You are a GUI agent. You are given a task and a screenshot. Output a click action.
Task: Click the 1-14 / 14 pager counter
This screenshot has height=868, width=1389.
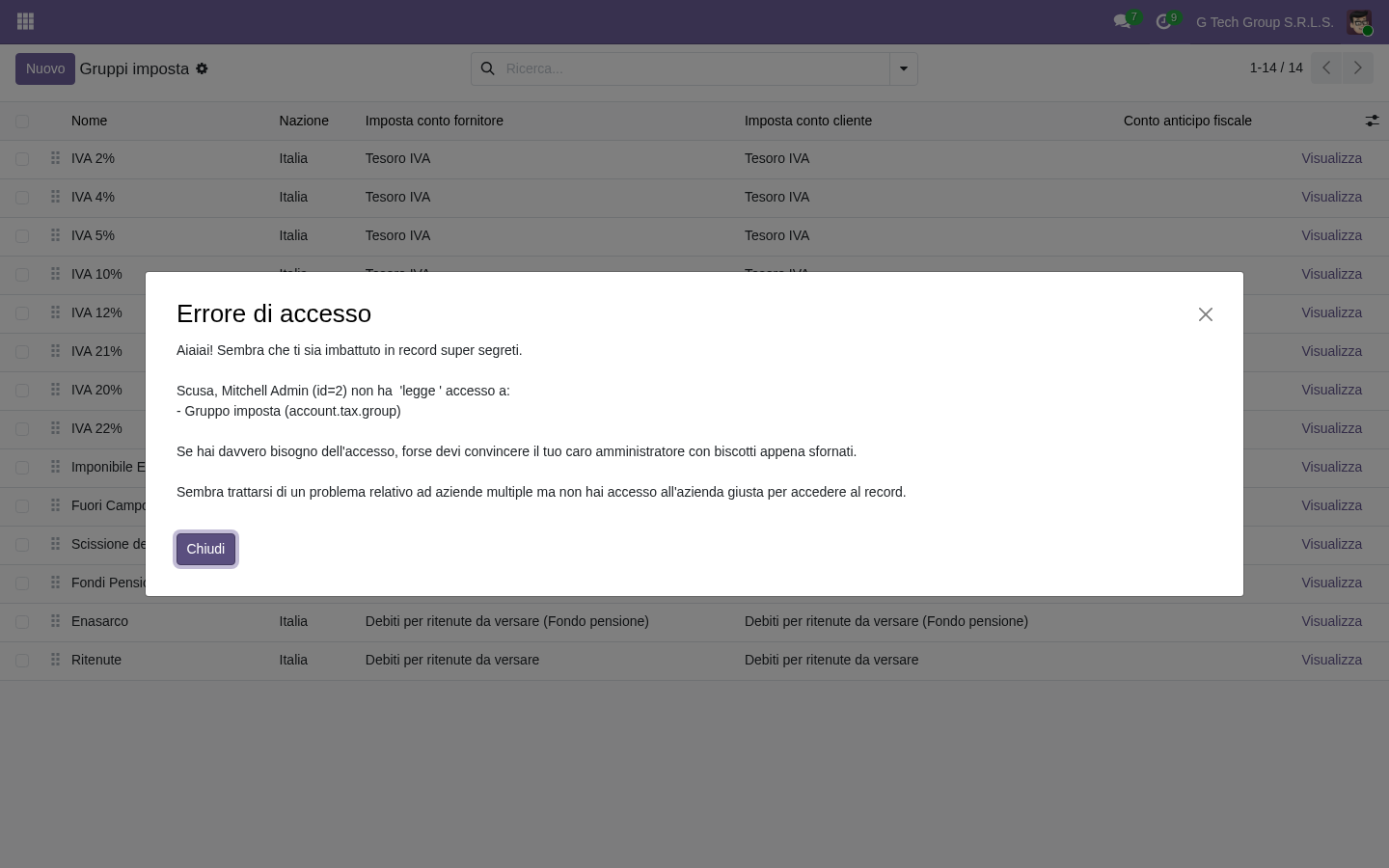click(x=1276, y=68)
